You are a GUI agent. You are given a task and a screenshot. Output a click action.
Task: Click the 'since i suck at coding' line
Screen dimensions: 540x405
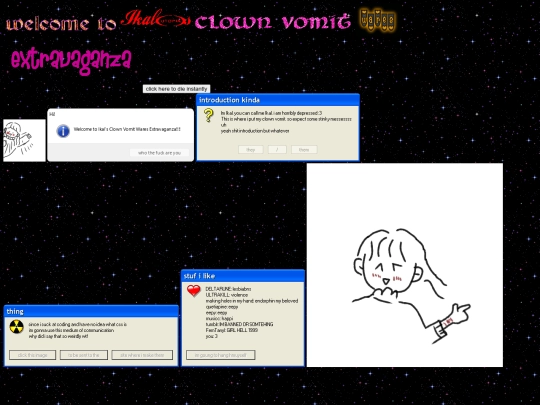77,324
